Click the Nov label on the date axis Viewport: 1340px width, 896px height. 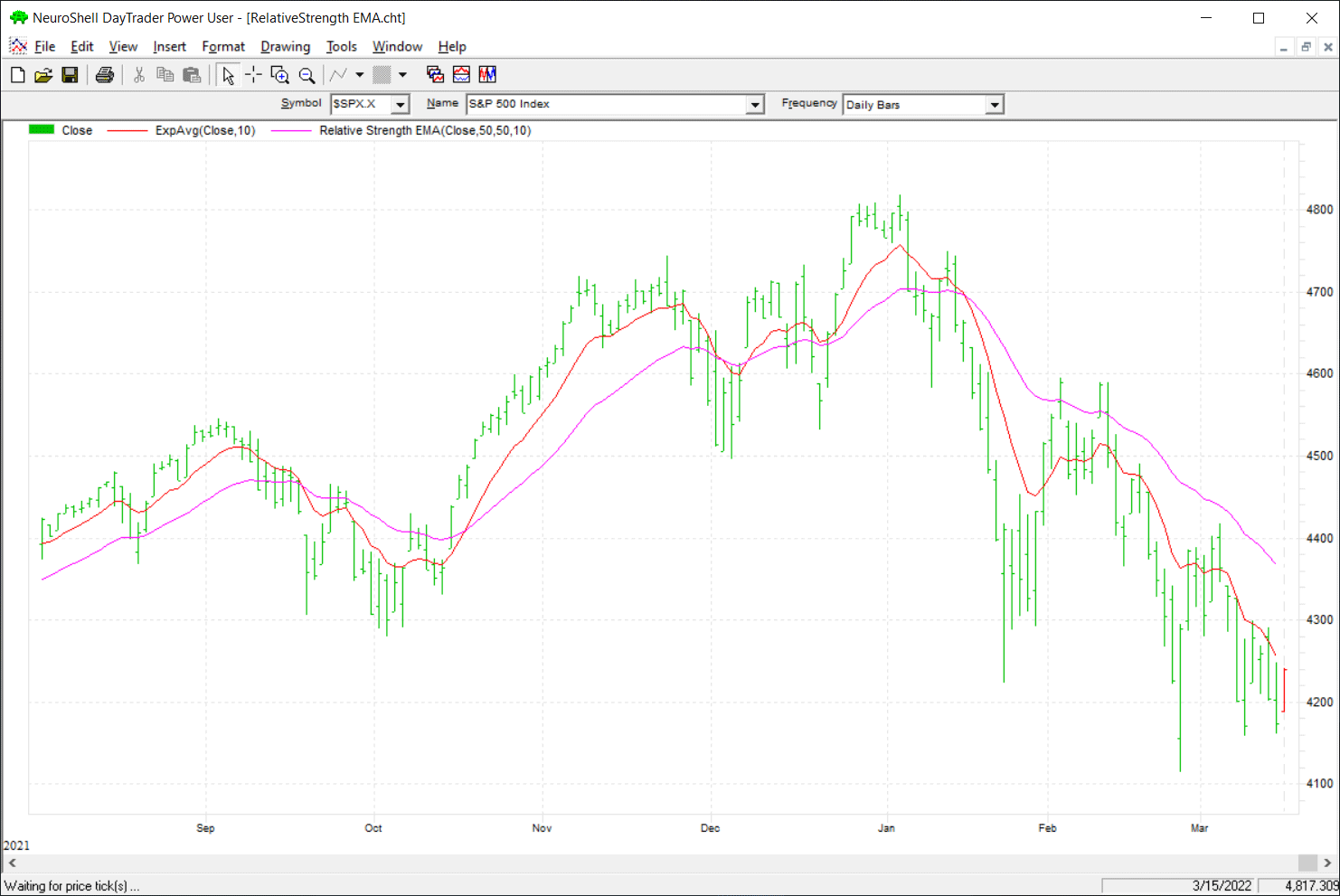(542, 828)
